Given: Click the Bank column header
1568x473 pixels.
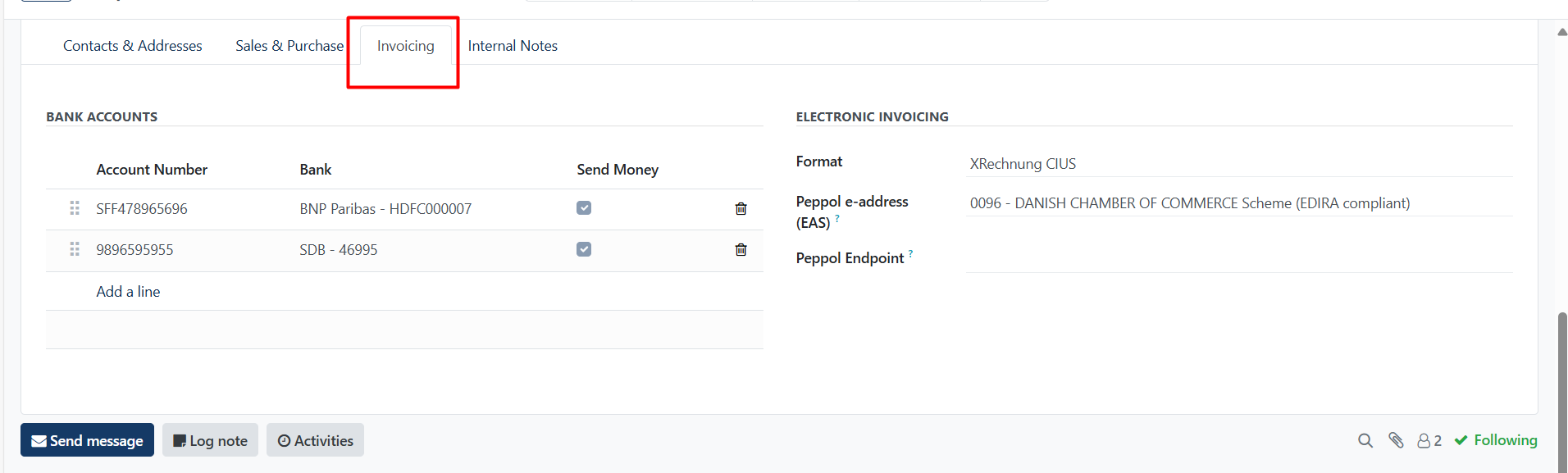Looking at the screenshot, I should 316,170.
